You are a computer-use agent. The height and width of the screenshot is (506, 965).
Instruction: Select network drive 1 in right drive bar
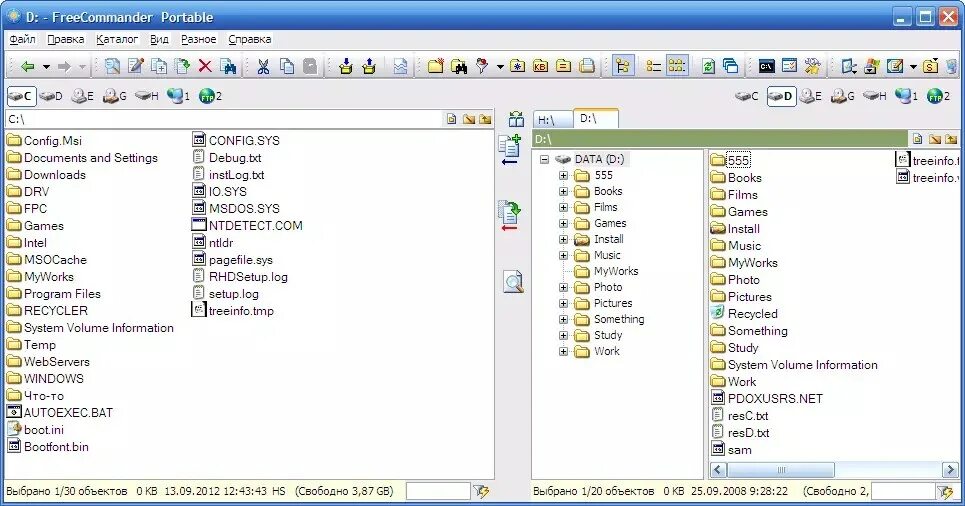pos(907,96)
